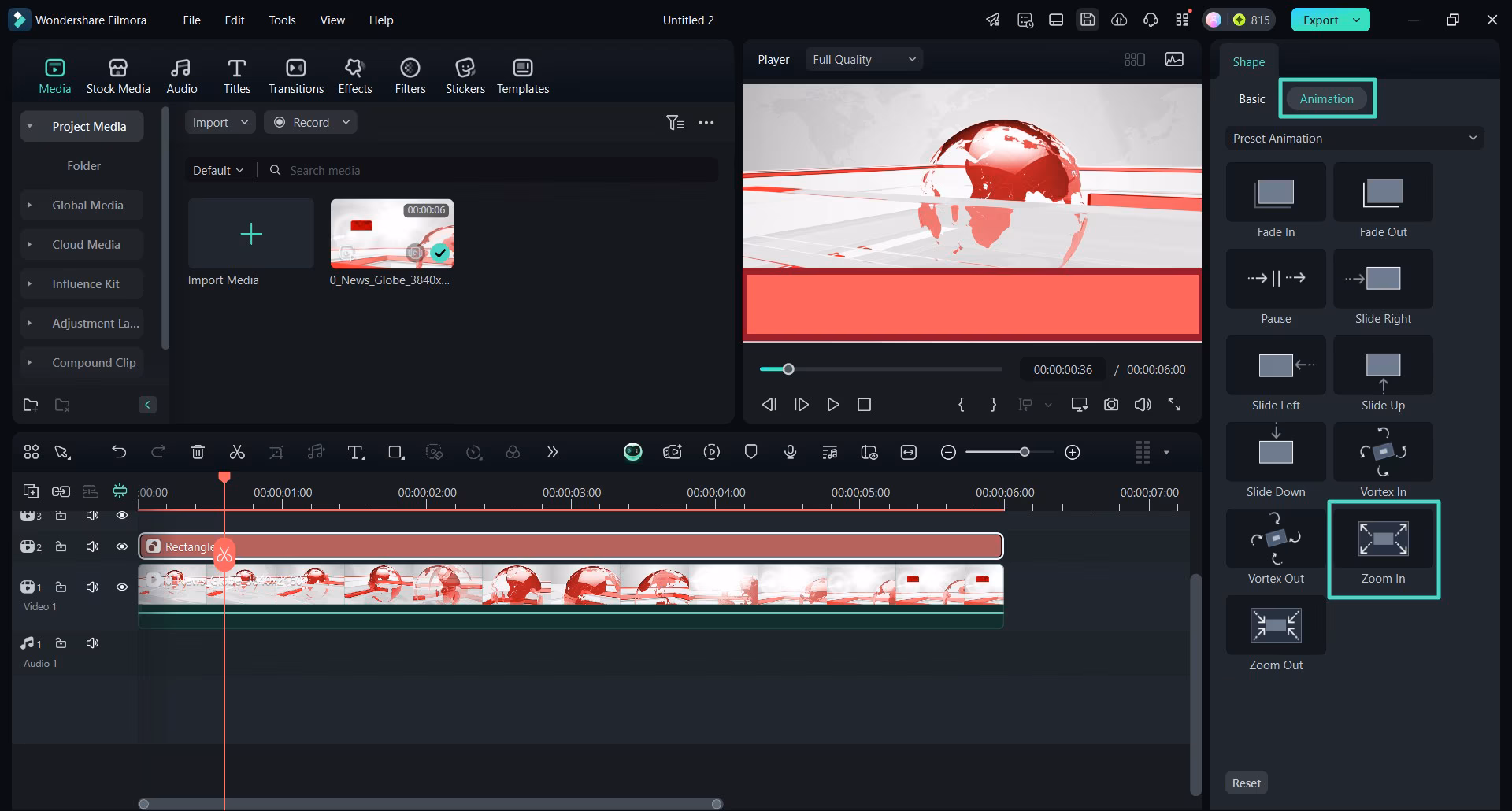Image resolution: width=1512 pixels, height=811 pixels.
Task: Toggle lock on Audio 1 track
Action: point(61,643)
